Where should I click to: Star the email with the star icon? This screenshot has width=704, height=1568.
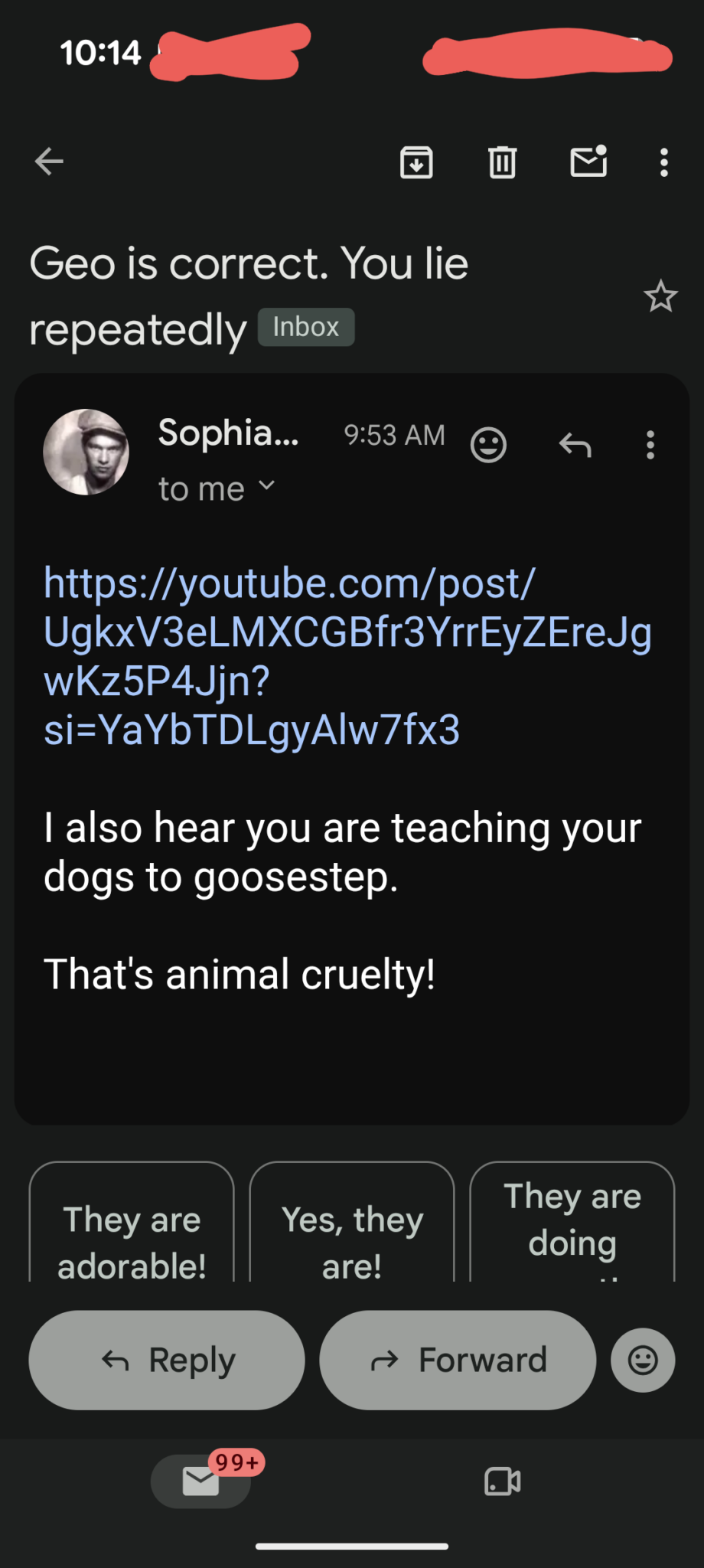[660, 296]
